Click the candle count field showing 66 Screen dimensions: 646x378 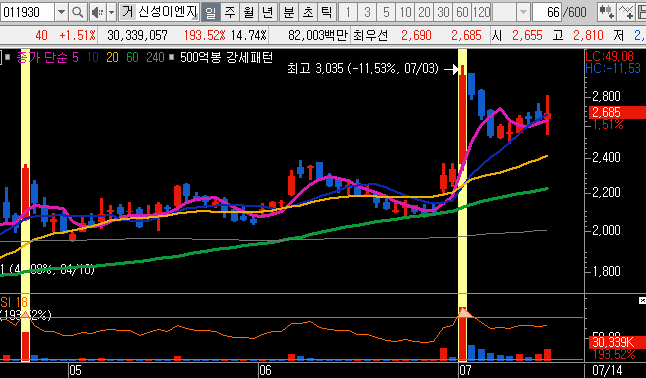pyautogui.click(x=547, y=12)
